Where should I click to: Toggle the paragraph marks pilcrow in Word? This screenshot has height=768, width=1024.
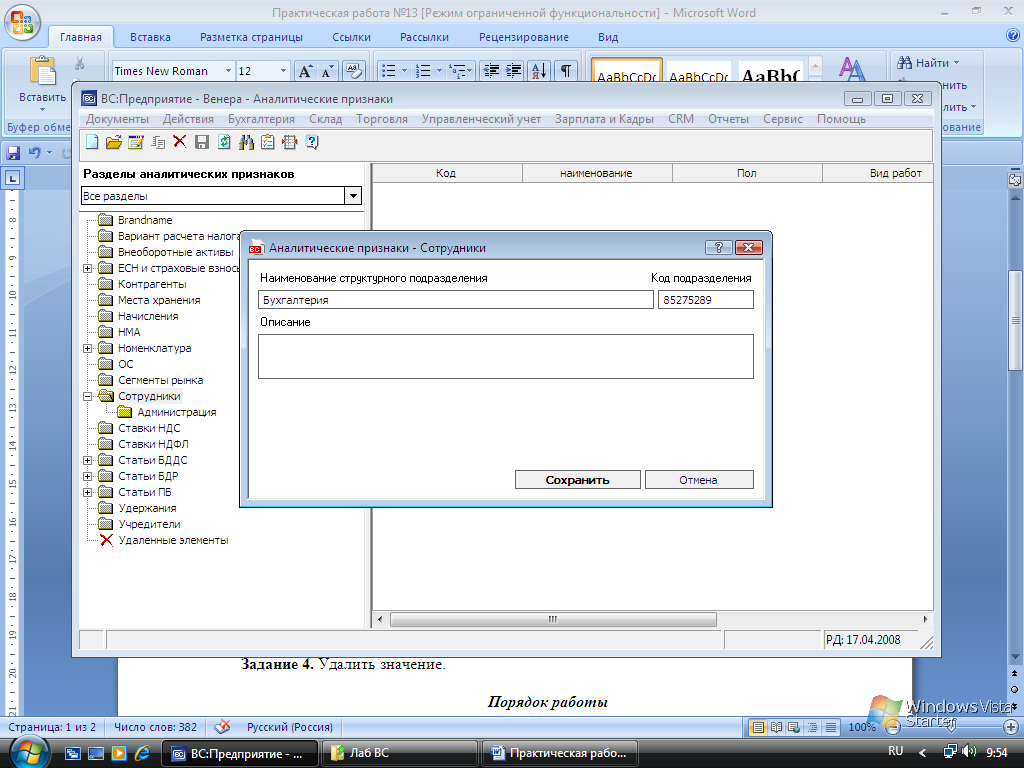point(566,71)
